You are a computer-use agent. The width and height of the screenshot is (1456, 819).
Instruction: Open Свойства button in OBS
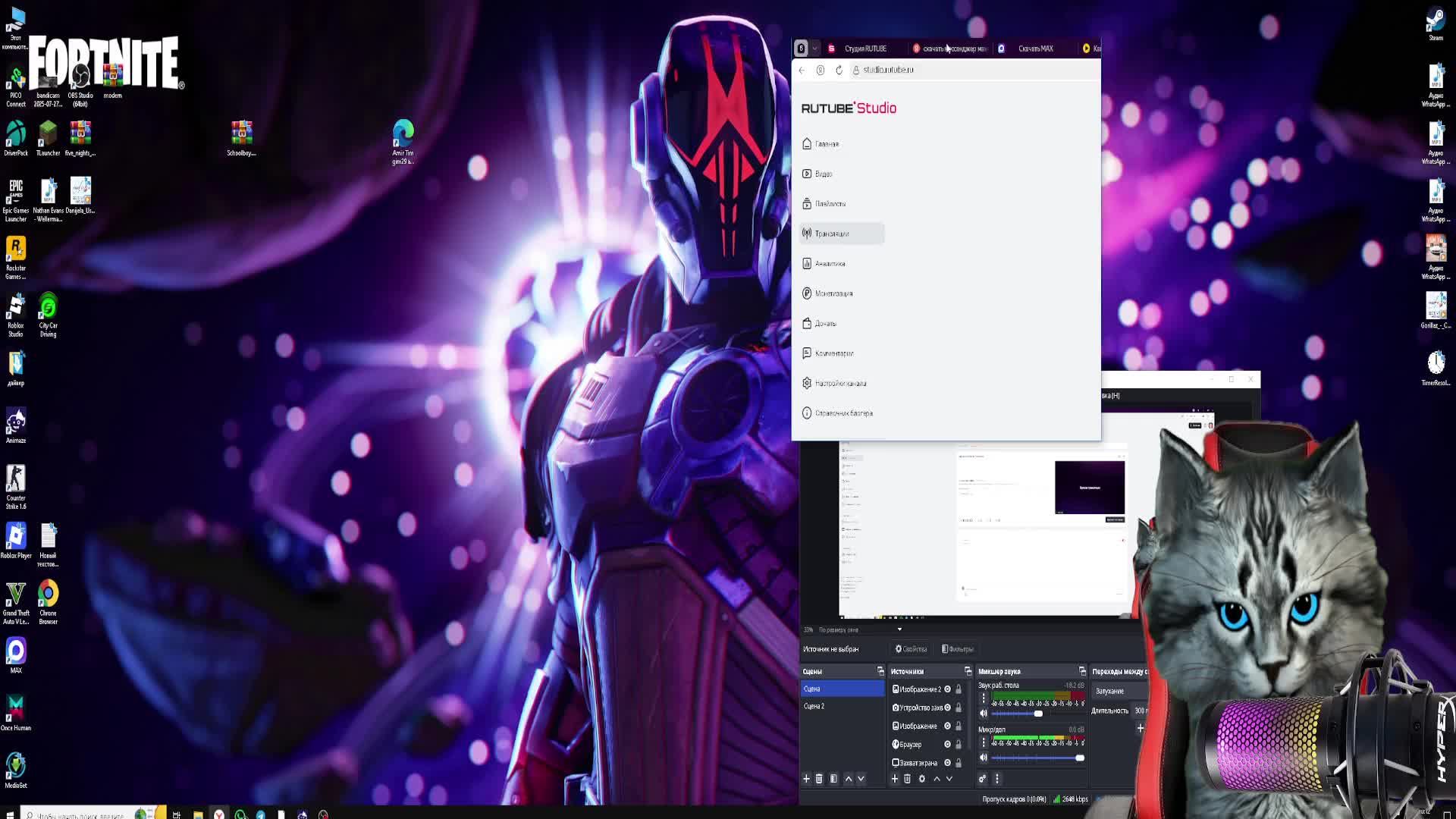911,649
